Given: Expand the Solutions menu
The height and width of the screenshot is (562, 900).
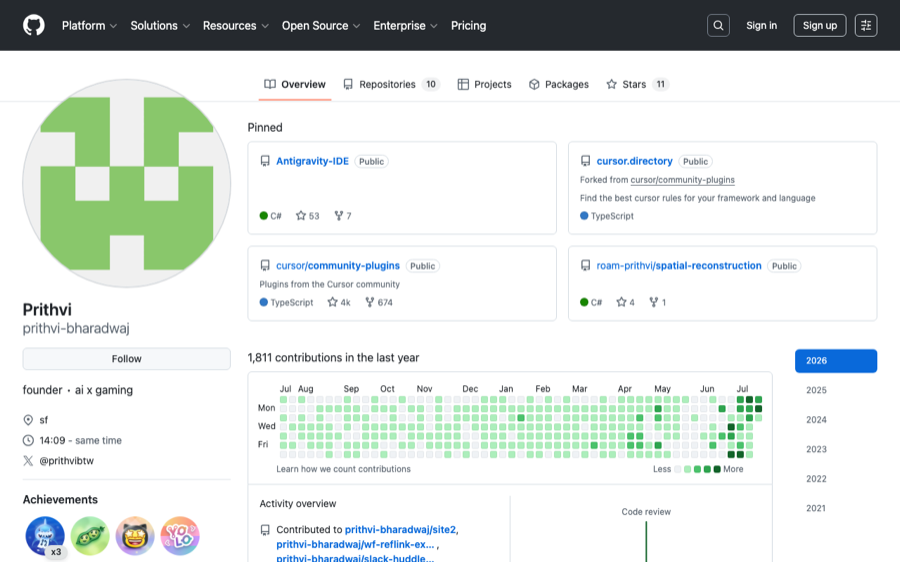Looking at the screenshot, I should pos(160,25).
